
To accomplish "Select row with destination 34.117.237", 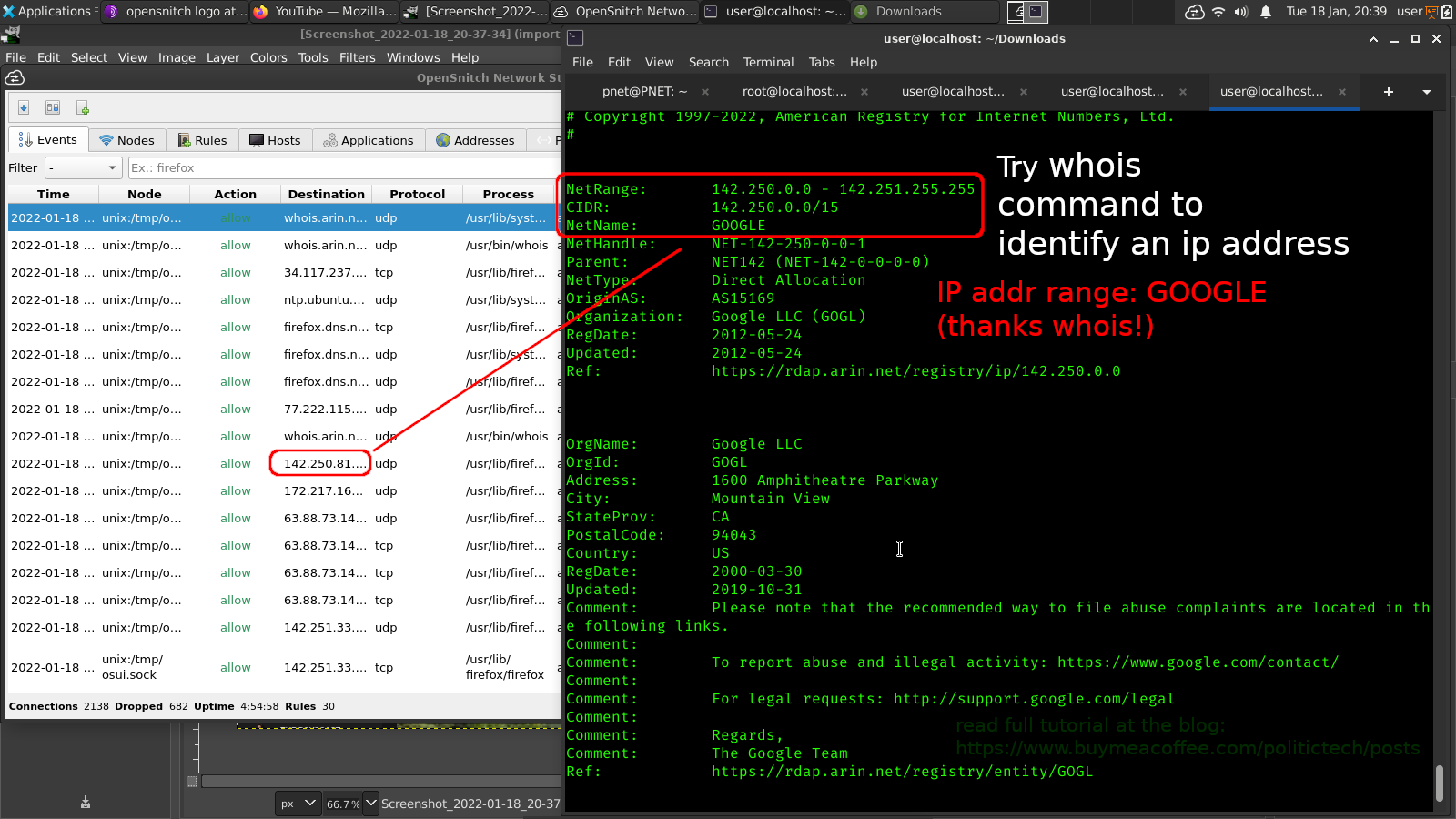I will click(x=284, y=273).
